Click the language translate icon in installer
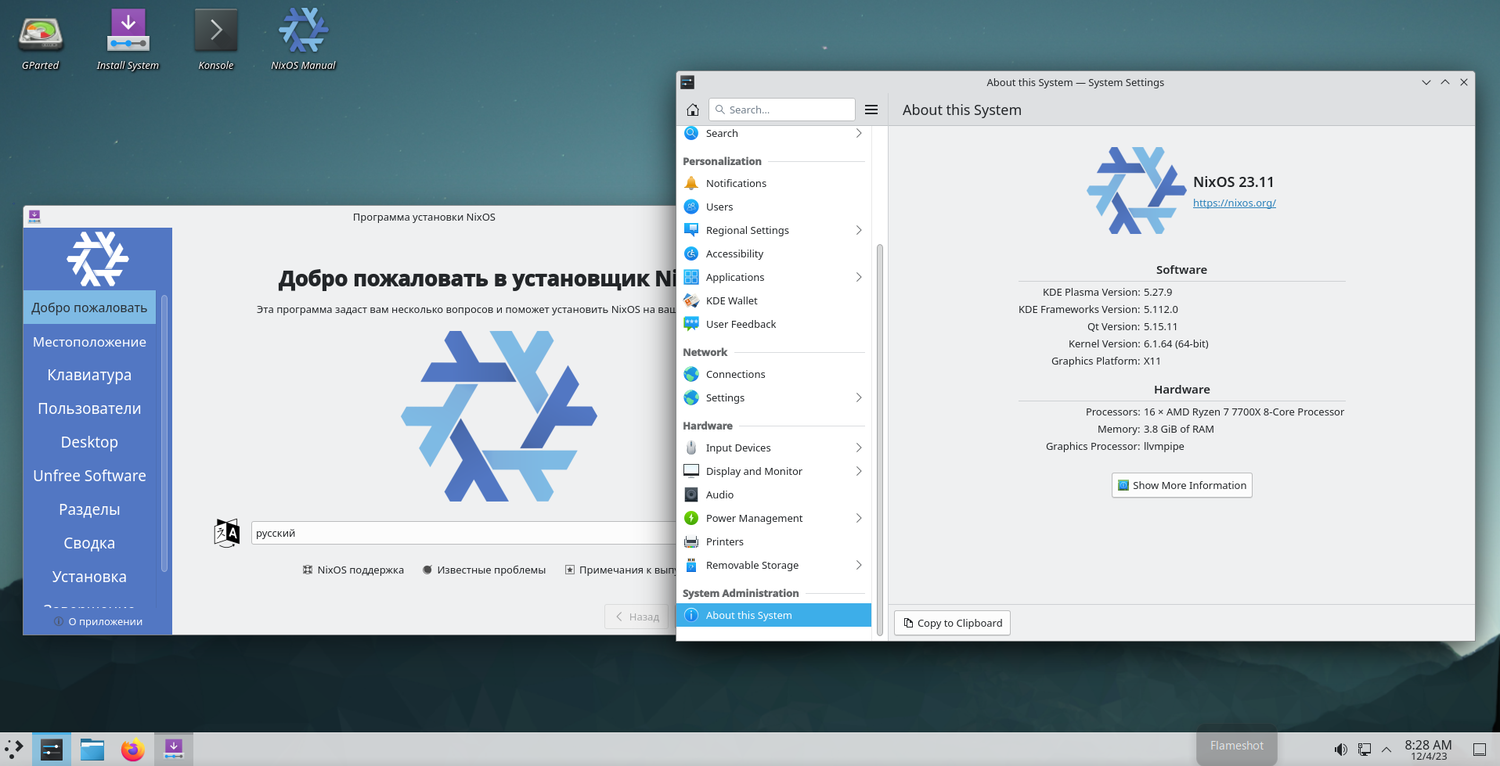This screenshot has height=766, width=1500. tap(228, 533)
